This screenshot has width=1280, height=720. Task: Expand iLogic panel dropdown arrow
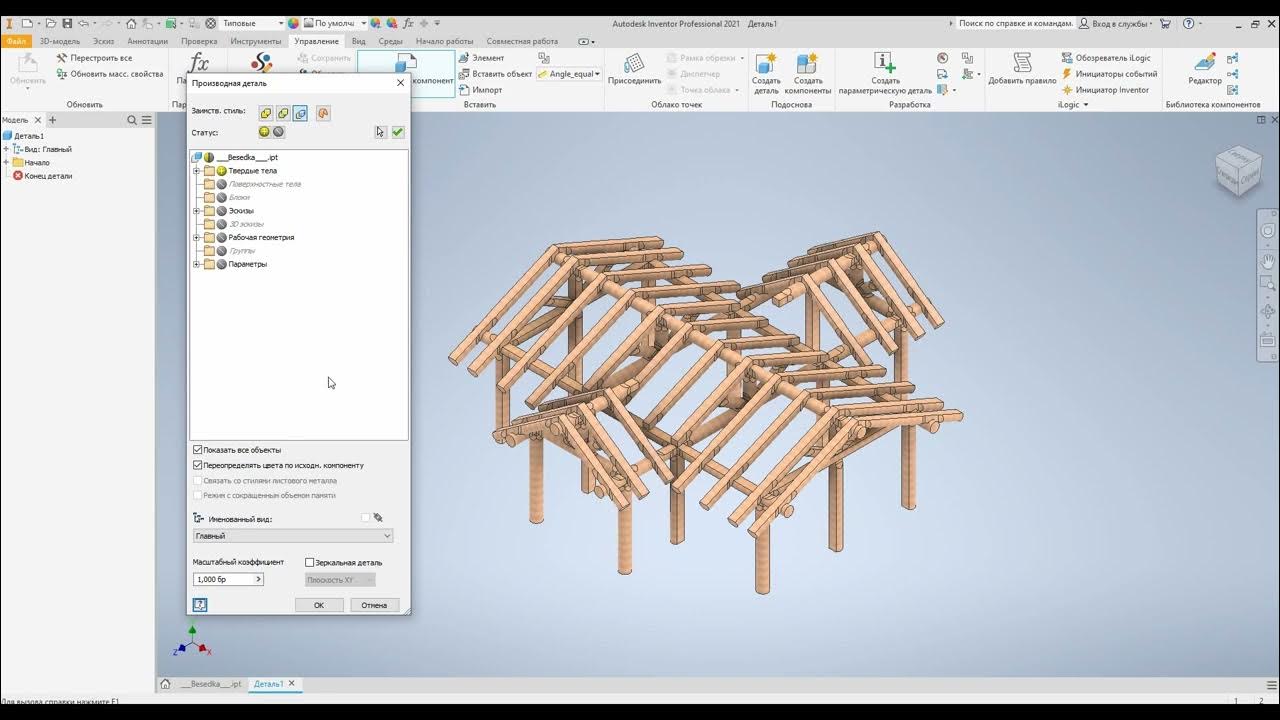click(1086, 105)
